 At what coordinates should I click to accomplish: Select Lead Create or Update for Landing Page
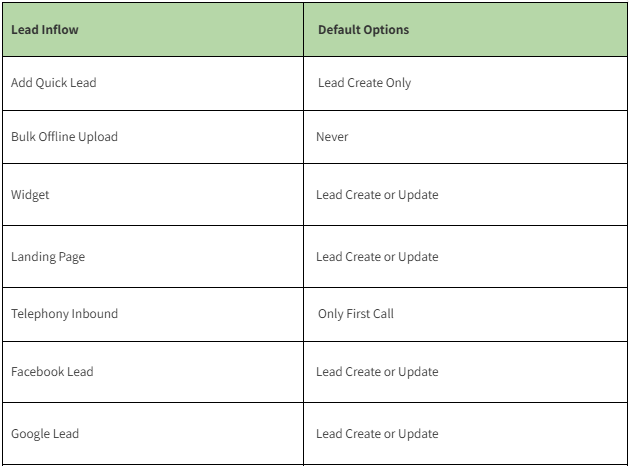[377, 257]
